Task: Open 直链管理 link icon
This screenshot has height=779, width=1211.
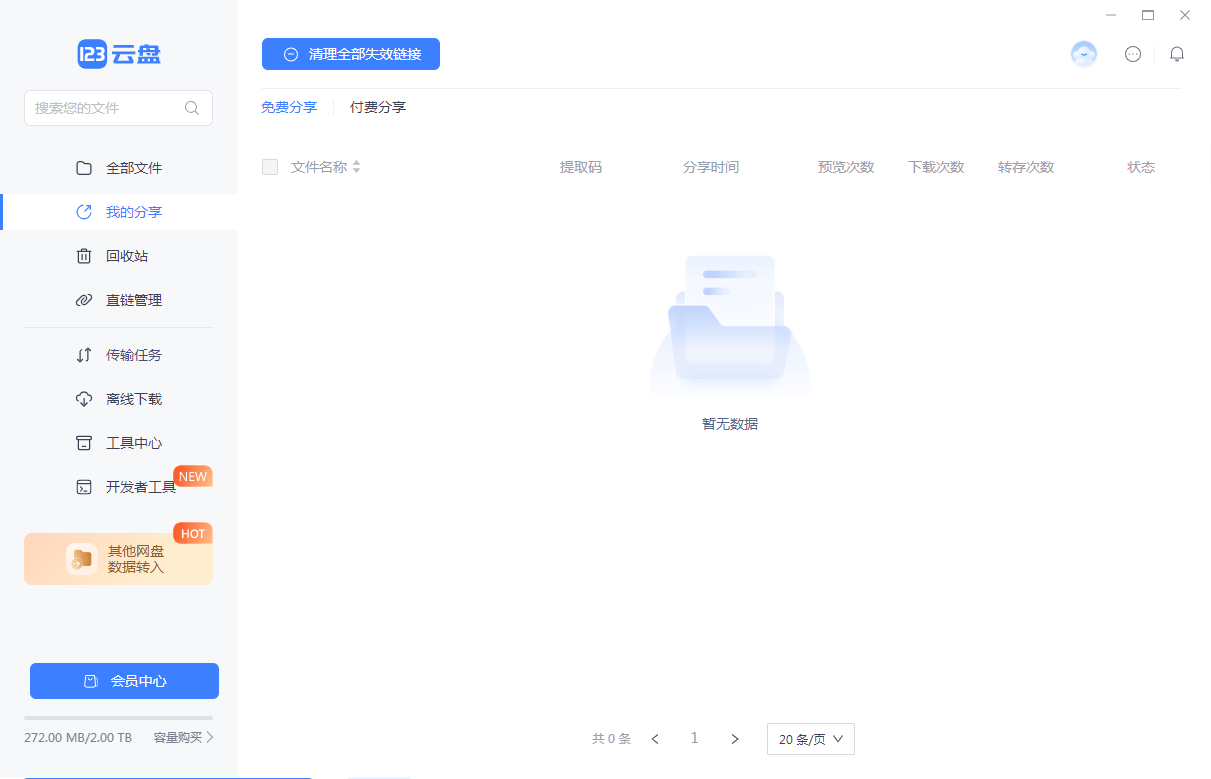Action: pyautogui.click(x=84, y=300)
